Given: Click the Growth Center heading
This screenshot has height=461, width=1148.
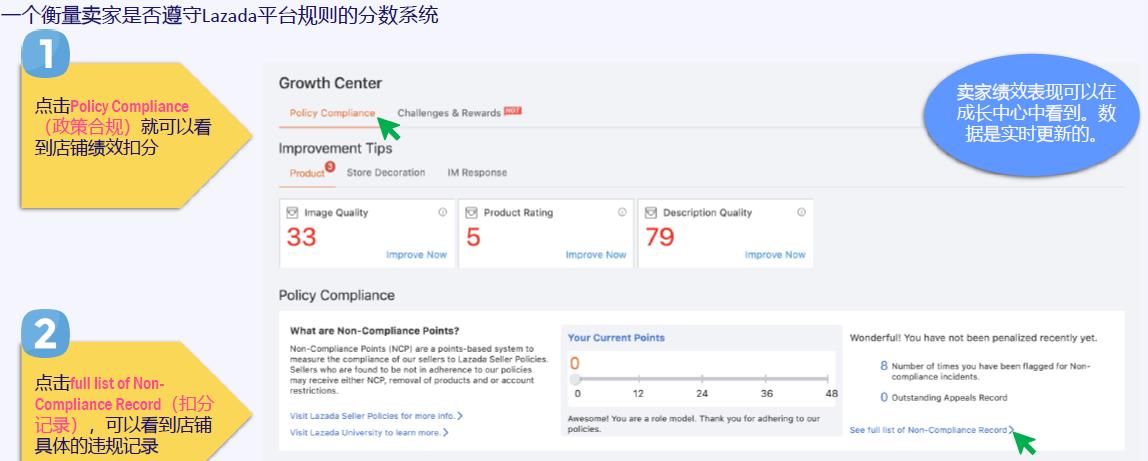Looking at the screenshot, I should point(330,83).
